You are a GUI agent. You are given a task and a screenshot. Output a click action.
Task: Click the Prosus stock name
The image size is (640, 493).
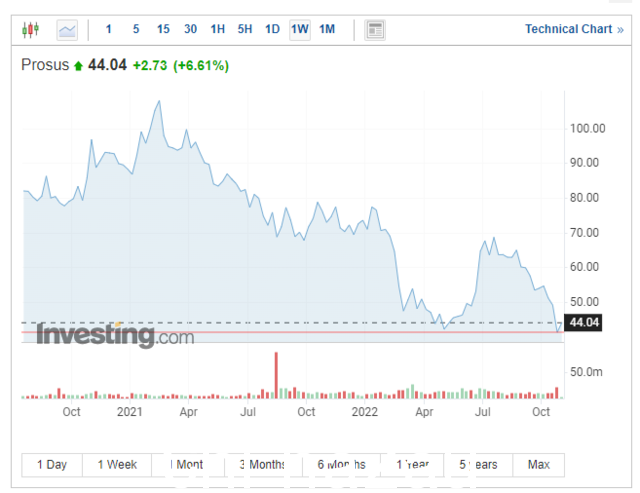[x=45, y=65]
